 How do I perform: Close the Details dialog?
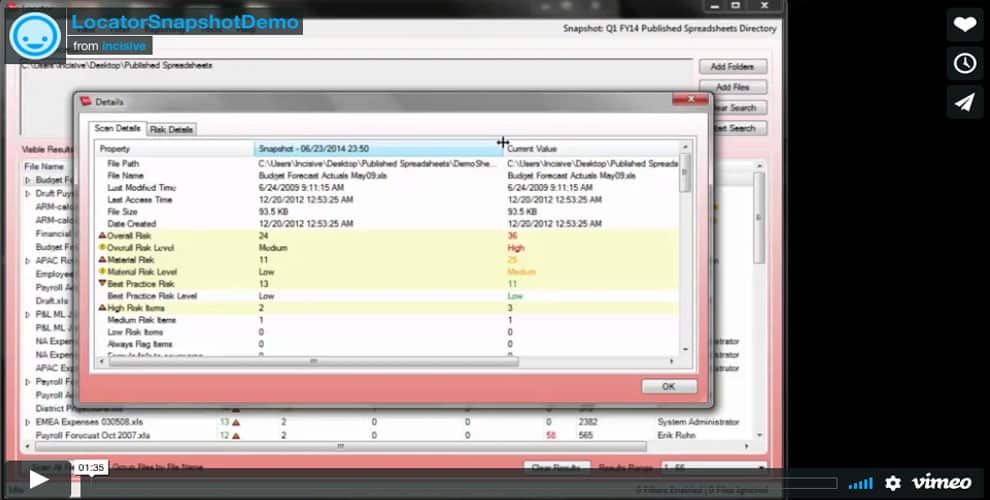(689, 100)
